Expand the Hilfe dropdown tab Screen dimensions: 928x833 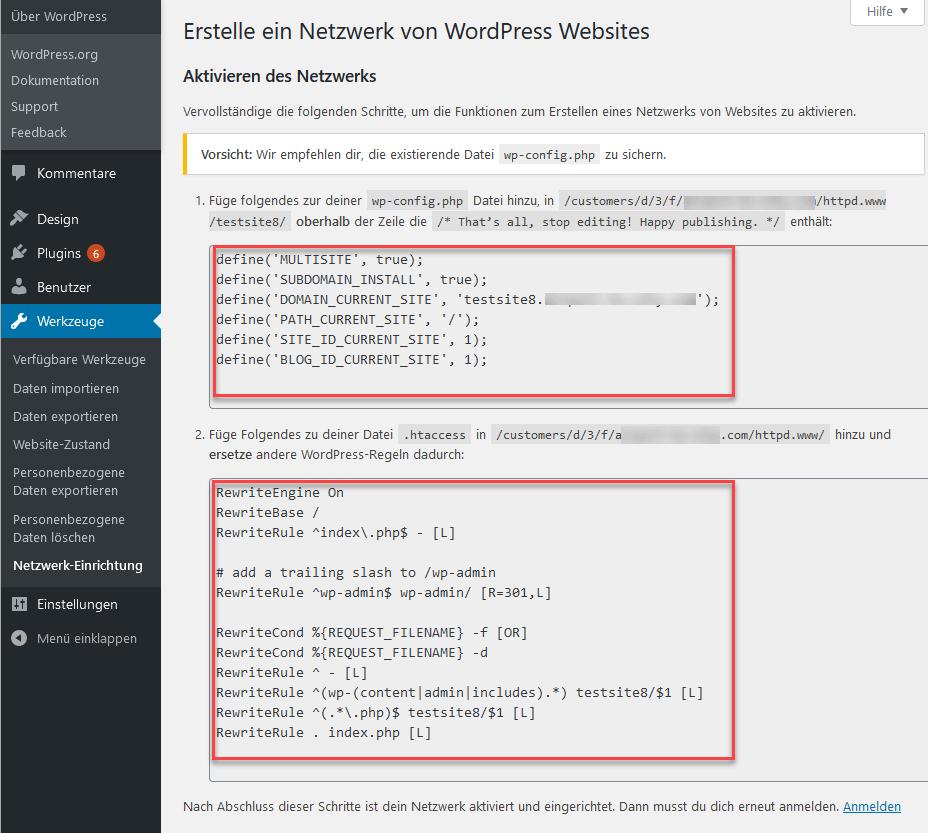click(887, 12)
